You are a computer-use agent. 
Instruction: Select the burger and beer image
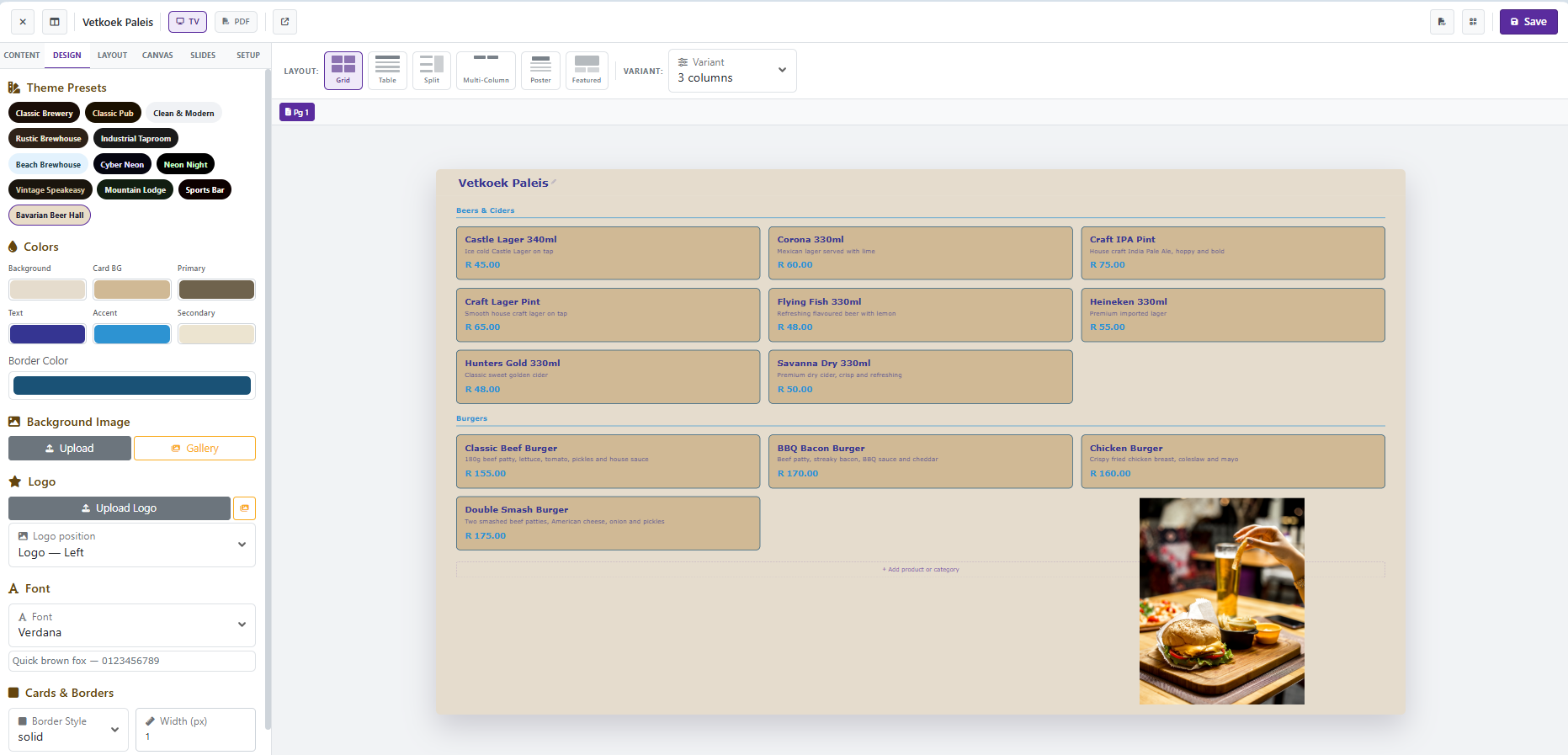tap(1222, 601)
